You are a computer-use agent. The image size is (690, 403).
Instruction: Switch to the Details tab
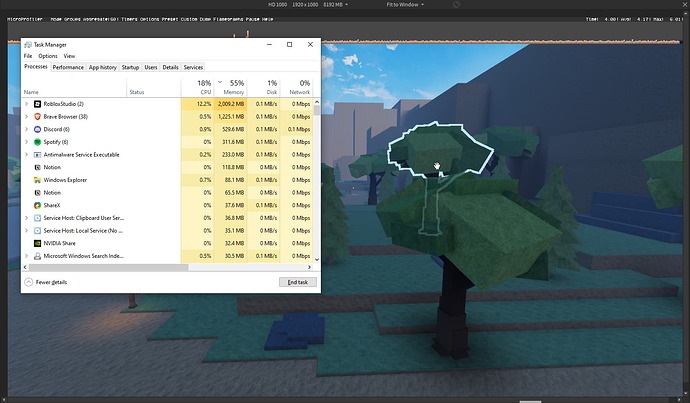click(x=170, y=67)
